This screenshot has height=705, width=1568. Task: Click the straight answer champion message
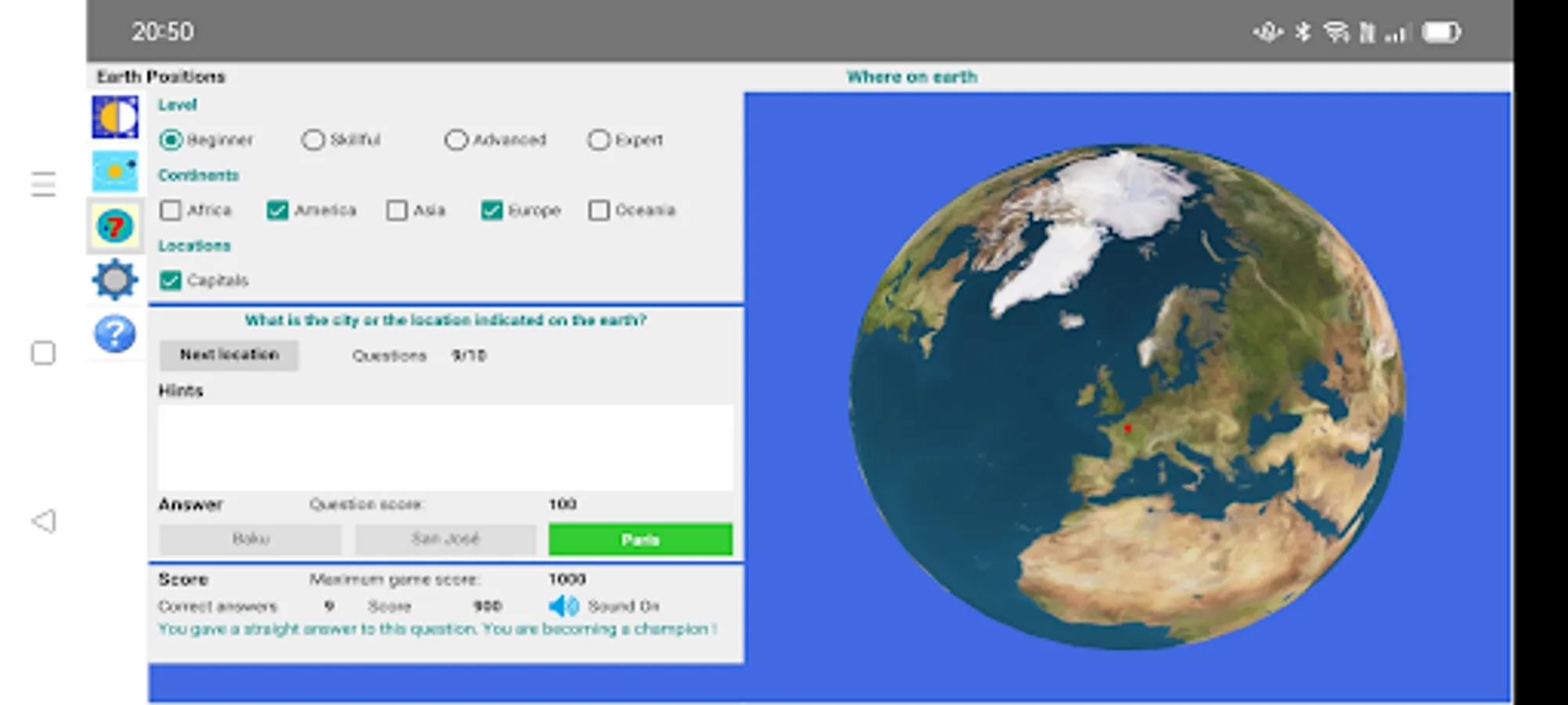438,629
